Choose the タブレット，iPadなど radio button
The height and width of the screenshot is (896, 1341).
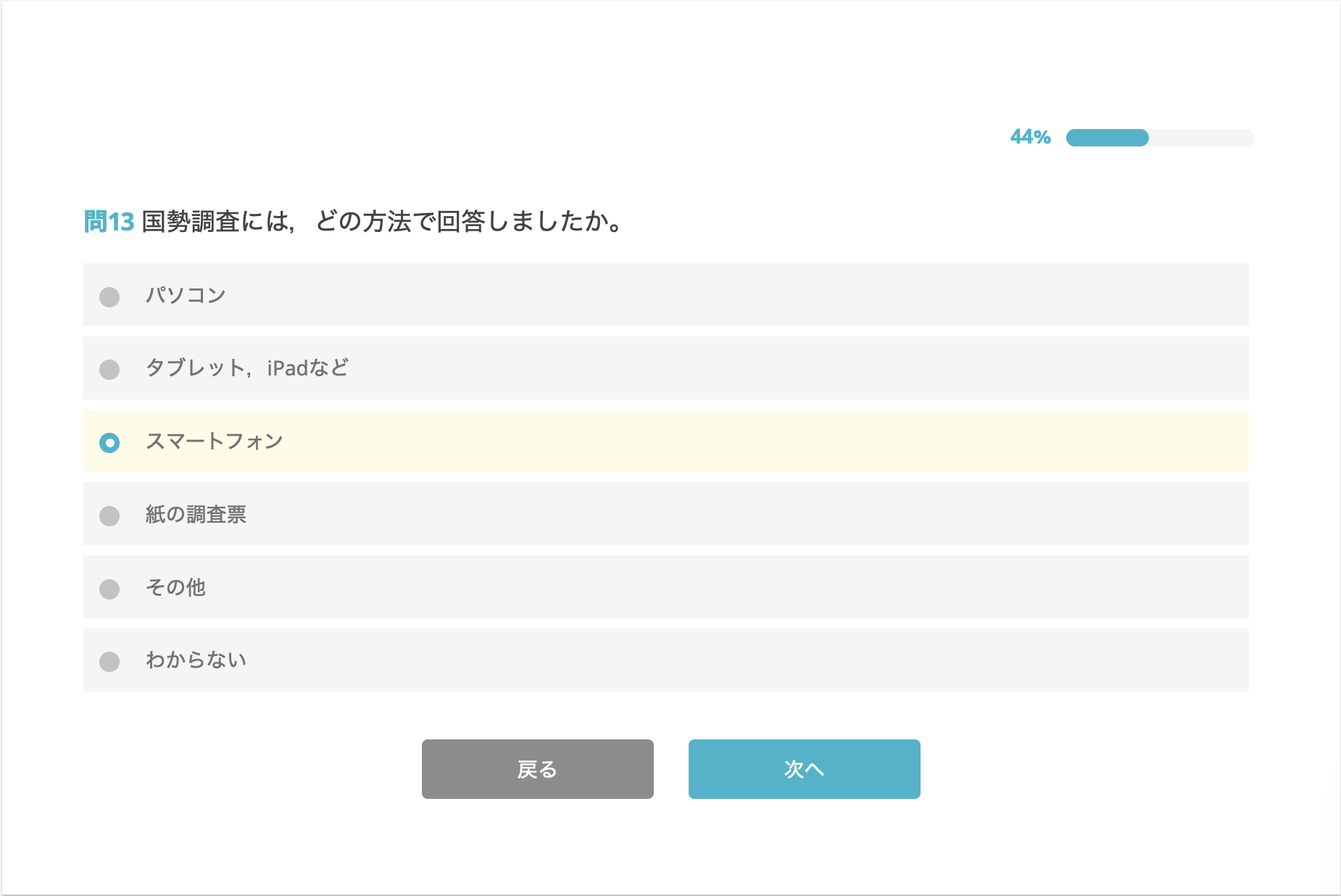109,370
